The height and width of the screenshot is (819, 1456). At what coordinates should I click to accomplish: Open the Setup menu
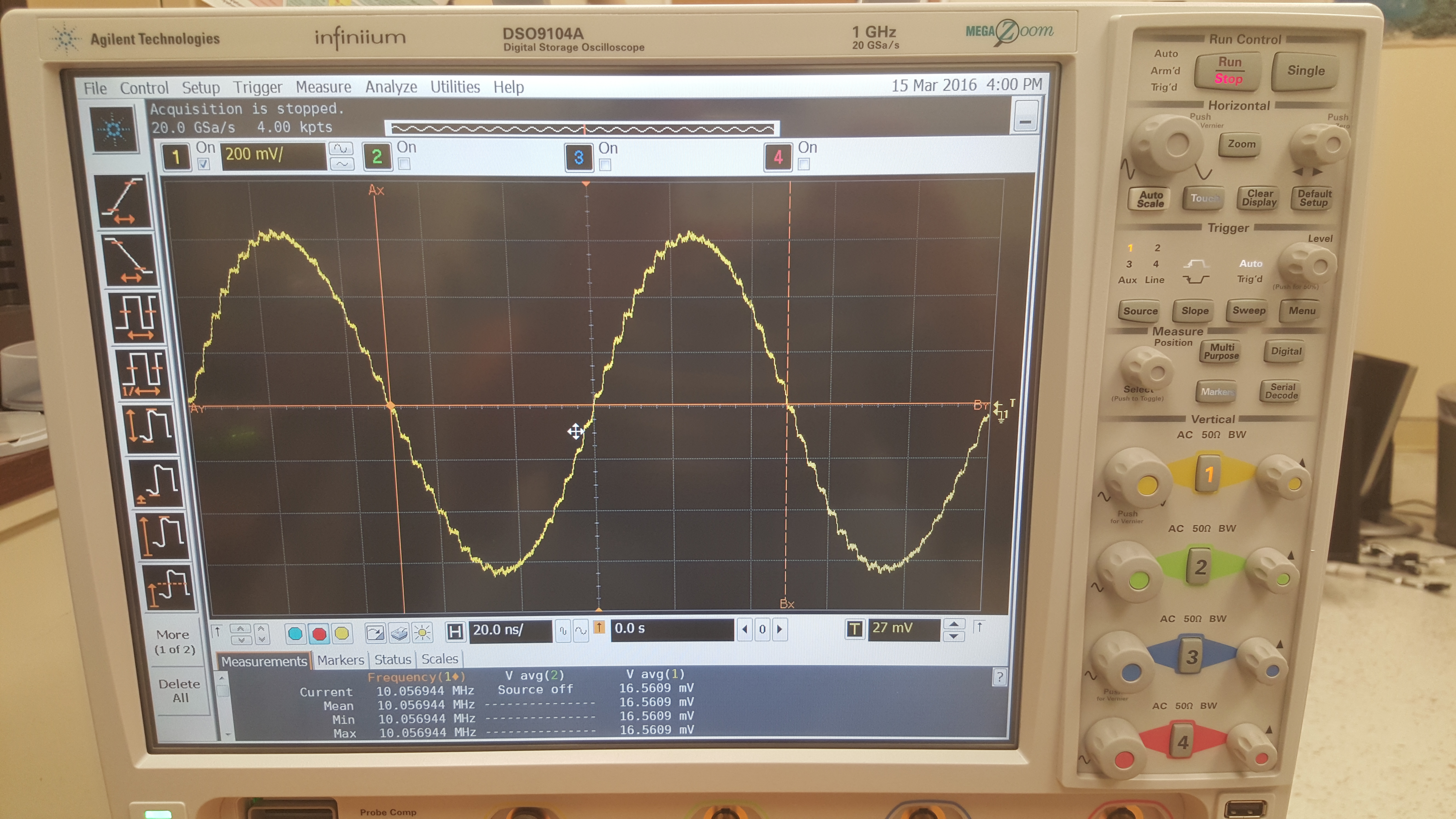pyautogui.click(x=201, y=88)
